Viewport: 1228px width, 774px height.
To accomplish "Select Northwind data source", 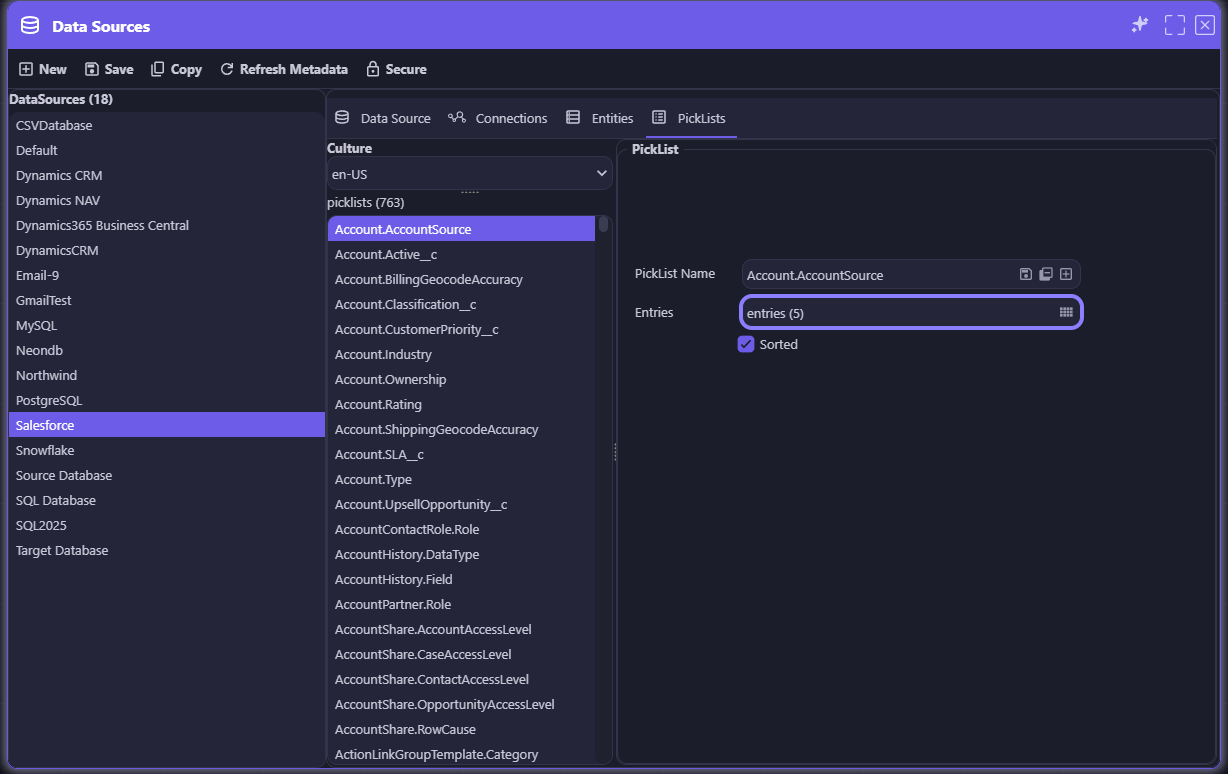I will point(166,375).
